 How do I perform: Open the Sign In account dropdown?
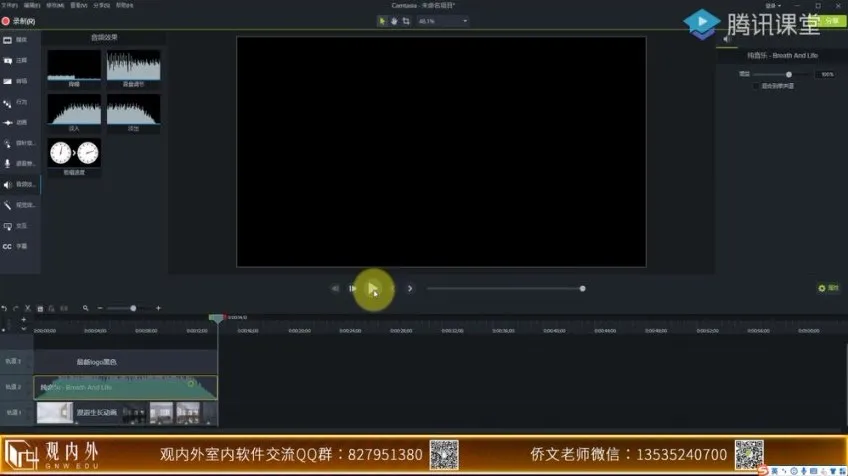[x=773, y=6]
